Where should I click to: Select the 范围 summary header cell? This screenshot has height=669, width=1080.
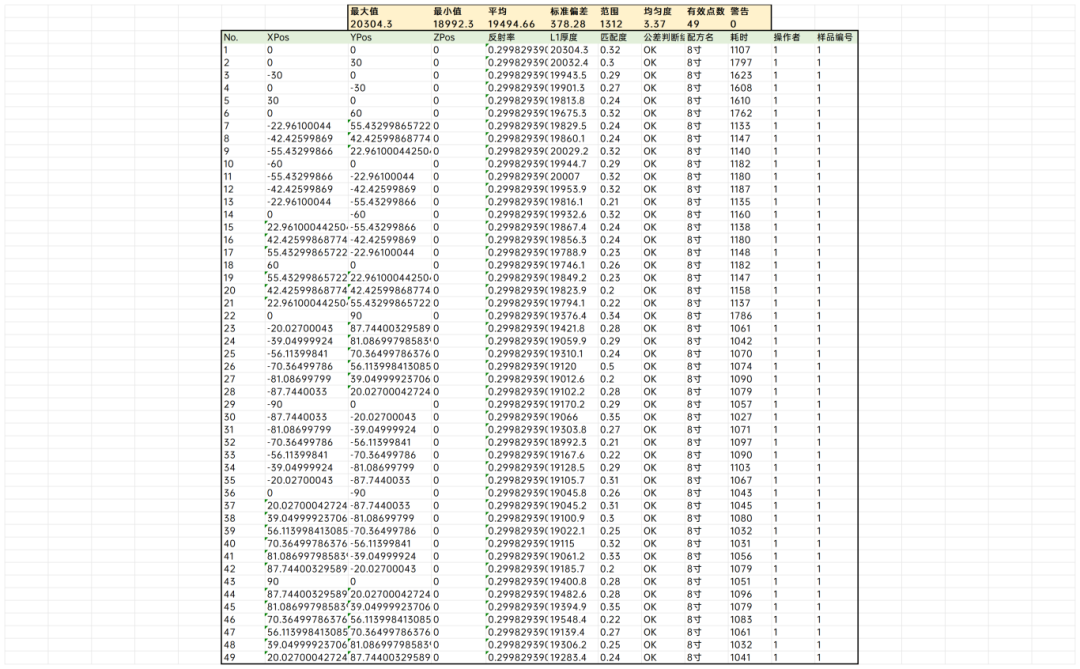click(x=620, y=11)
